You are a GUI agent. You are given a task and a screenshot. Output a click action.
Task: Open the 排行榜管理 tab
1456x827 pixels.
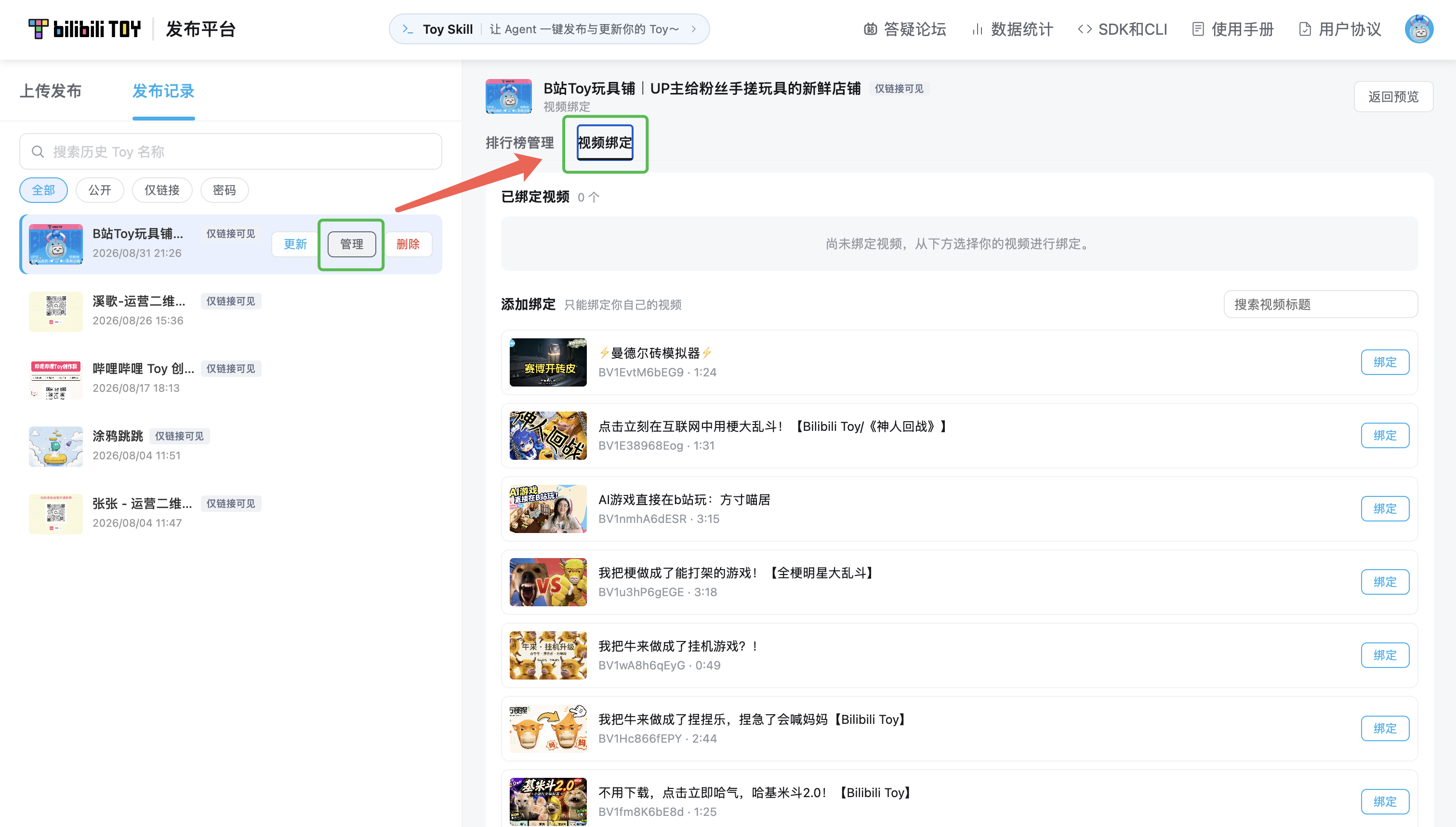pos(519,143)
